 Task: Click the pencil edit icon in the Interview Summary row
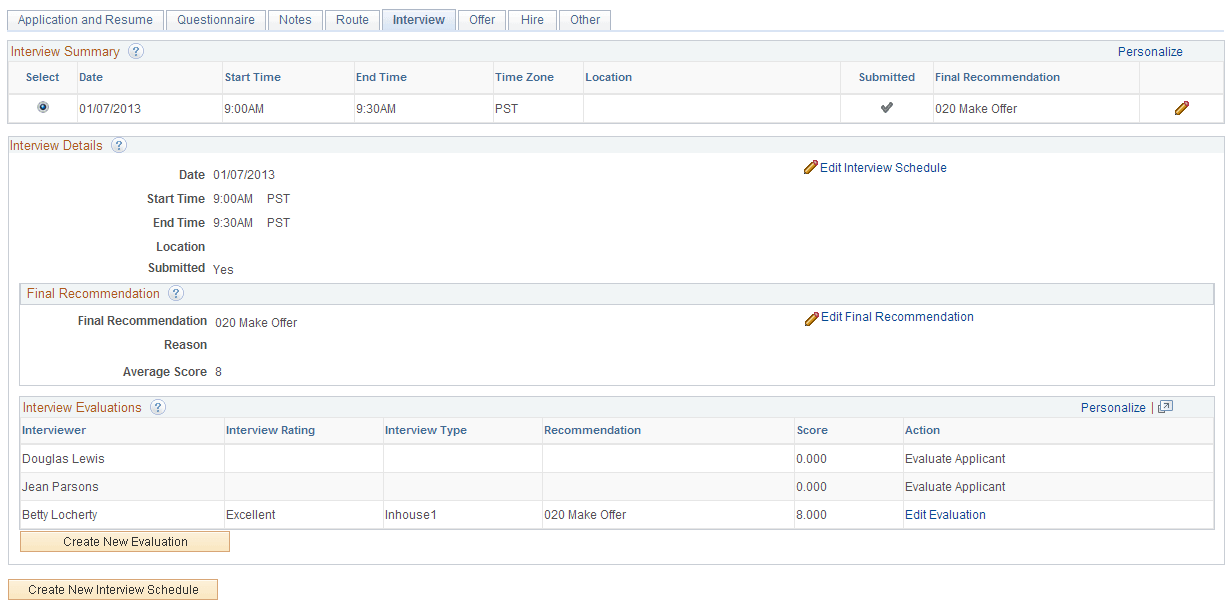(x=1181, y=107)
